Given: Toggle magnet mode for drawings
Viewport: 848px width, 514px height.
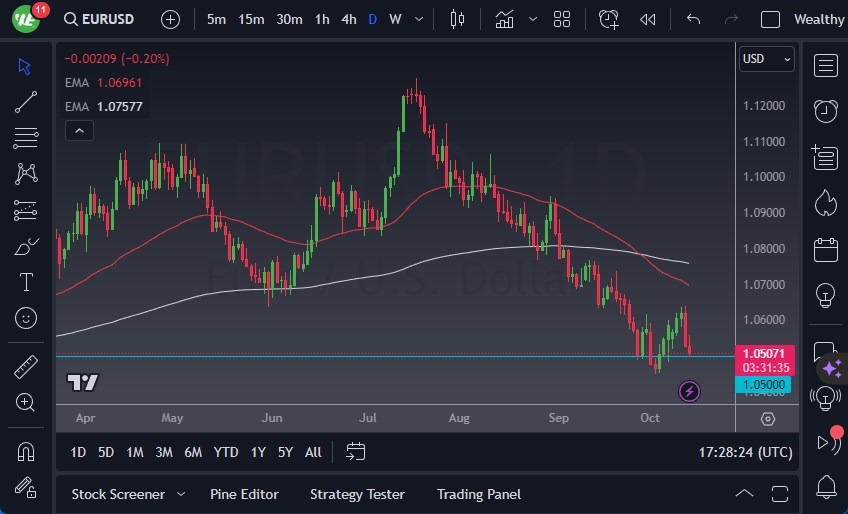Looking at the screenshot, I should coord(26,451).
